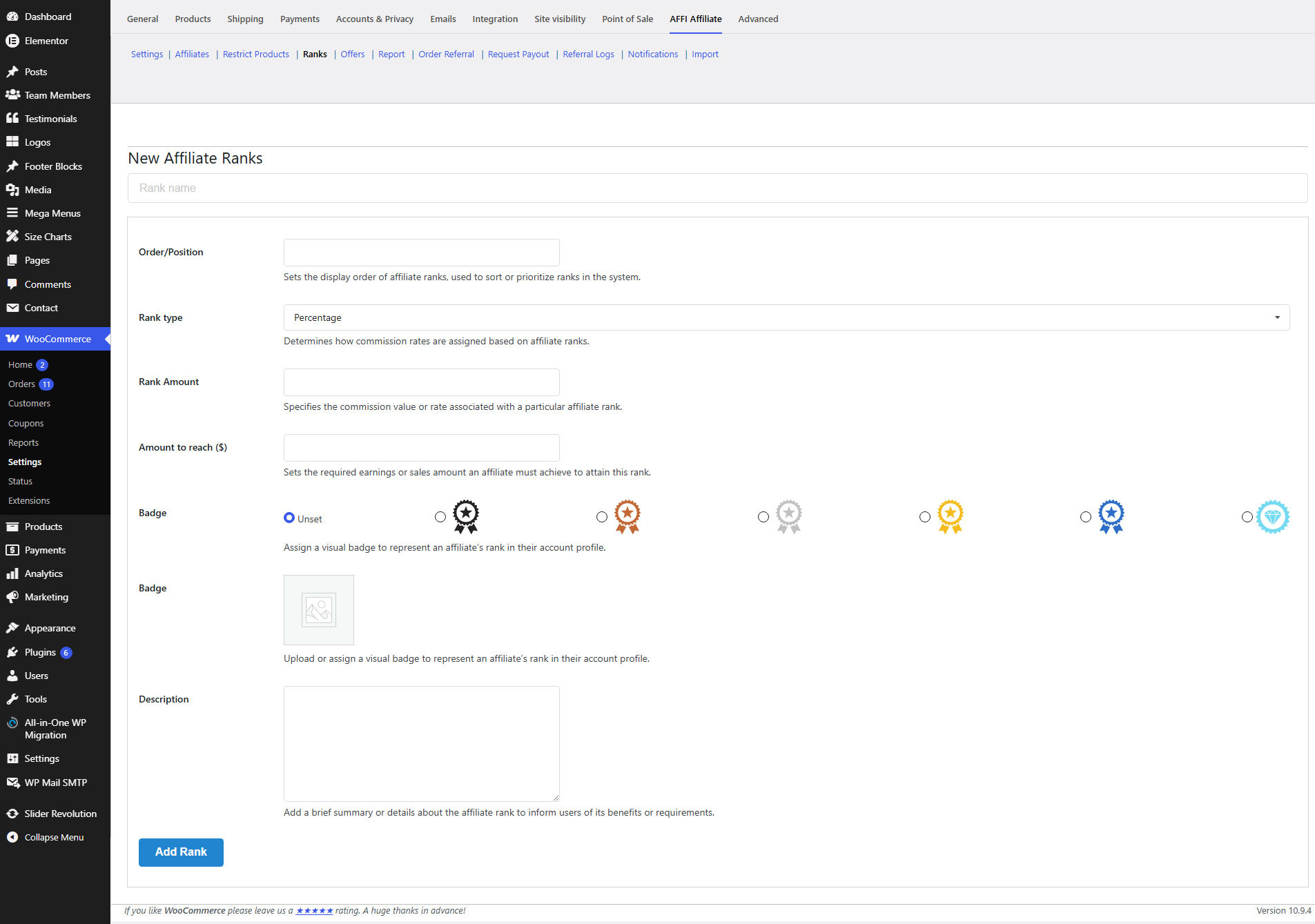Open the Order Referral link
The width and height of the screenshot is (1315, 924).
[x=446, y=54]
